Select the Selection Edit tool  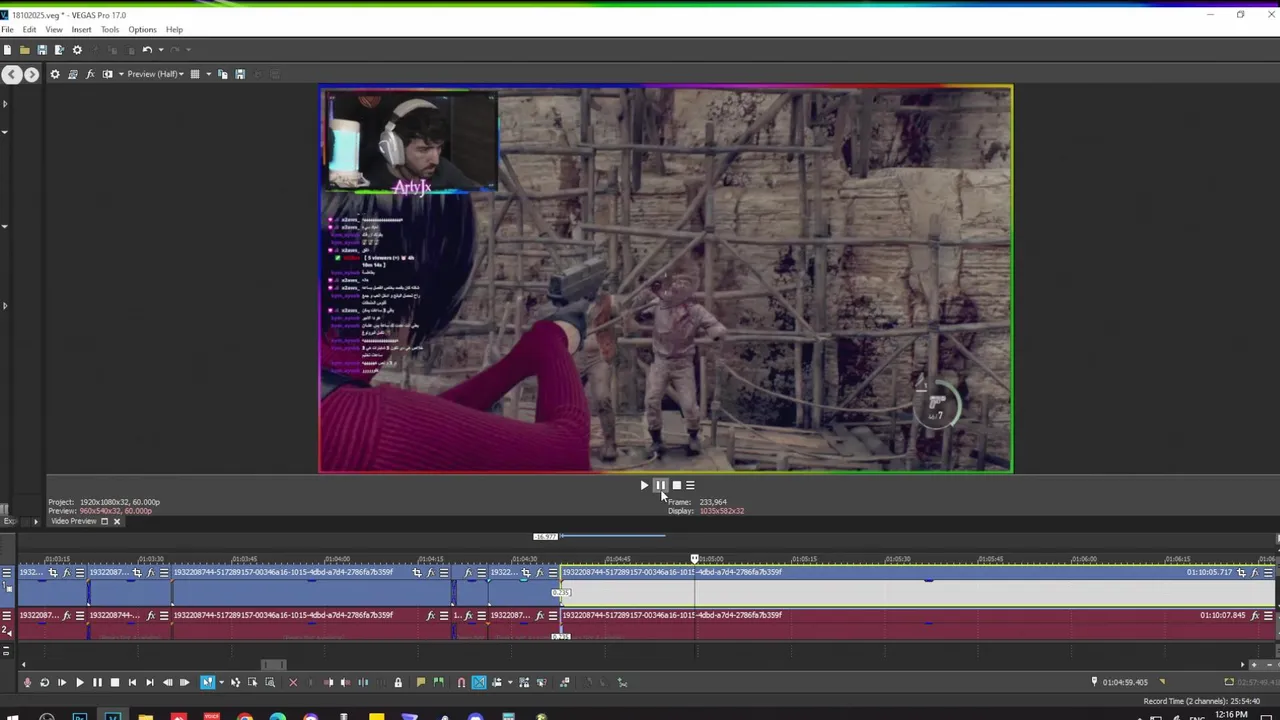252,682
